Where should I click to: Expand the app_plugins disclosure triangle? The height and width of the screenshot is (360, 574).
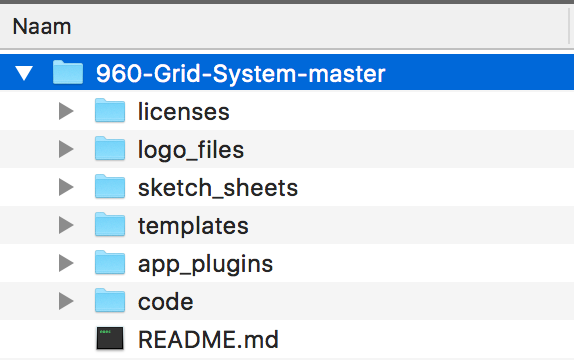coord(66,263)
